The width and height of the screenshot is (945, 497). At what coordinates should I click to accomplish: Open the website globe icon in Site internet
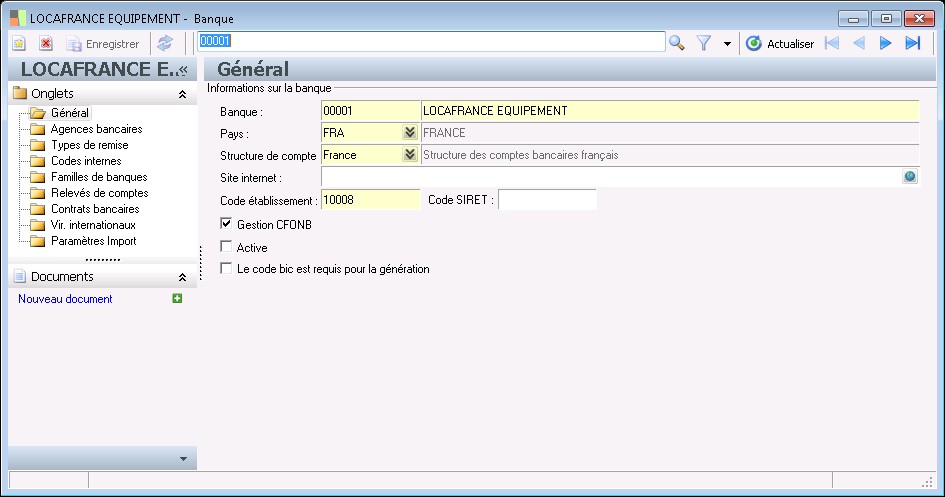tap(910, 177)
